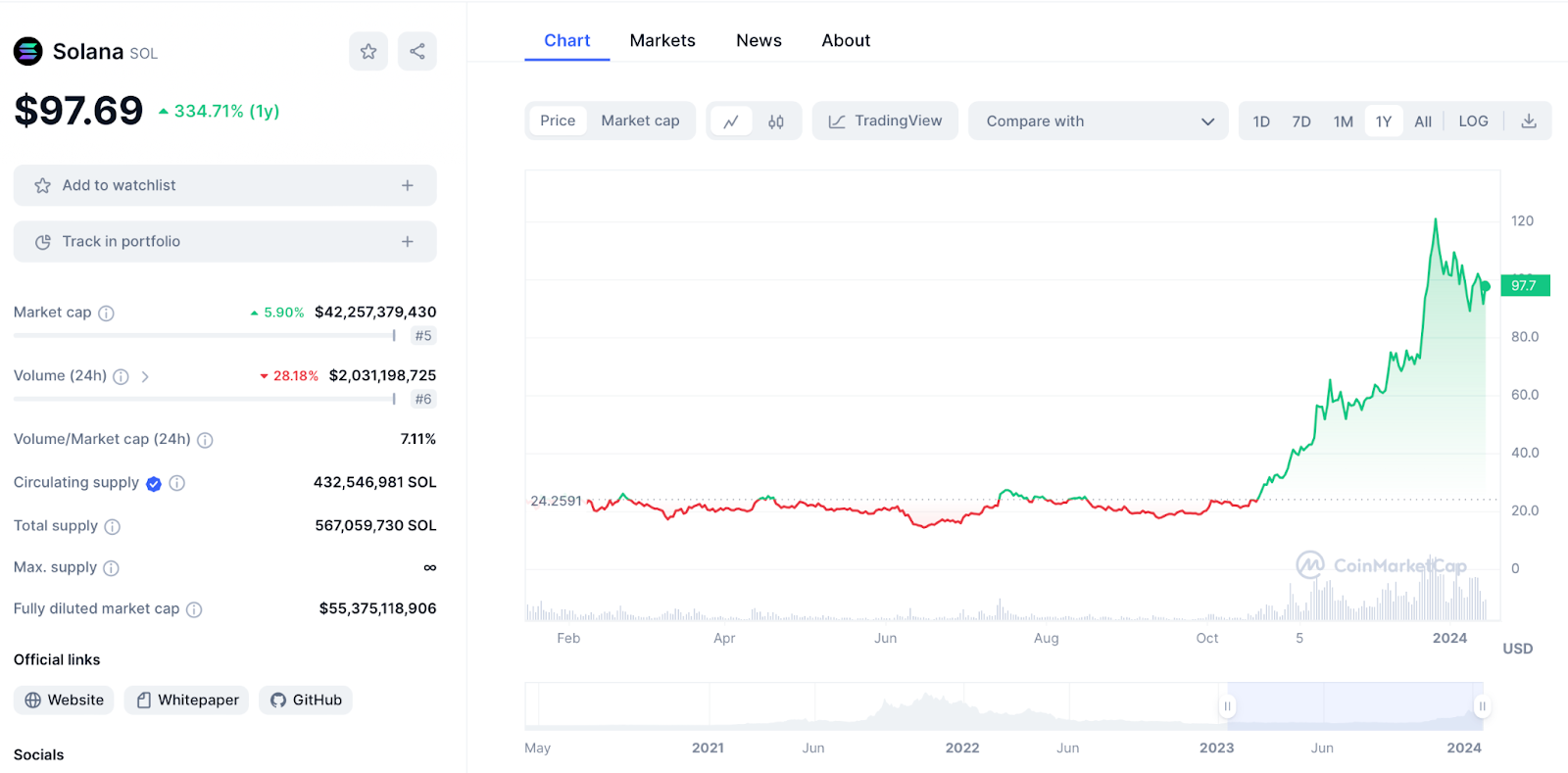Screen dimensions: 1568x773
Task: Toggle LOG scale on chart
Action: tap(1473, 121)
